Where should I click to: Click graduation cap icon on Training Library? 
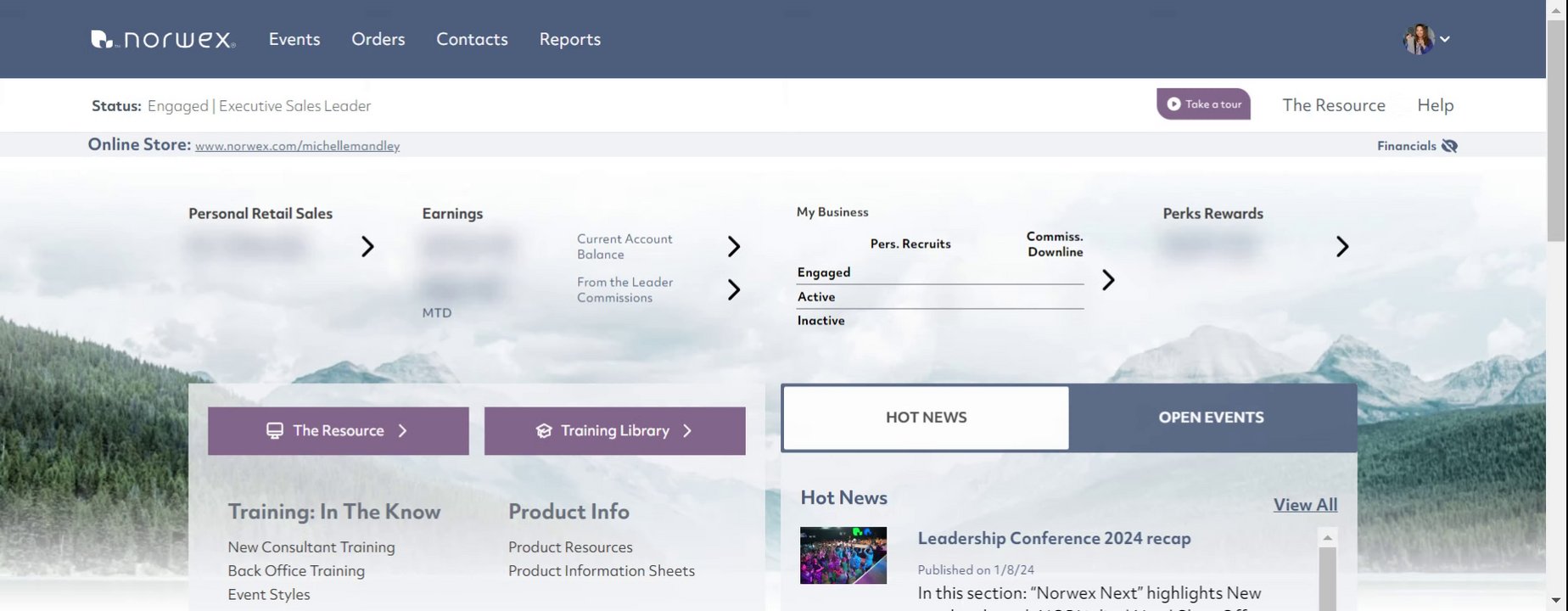click(x=544, y=431)
